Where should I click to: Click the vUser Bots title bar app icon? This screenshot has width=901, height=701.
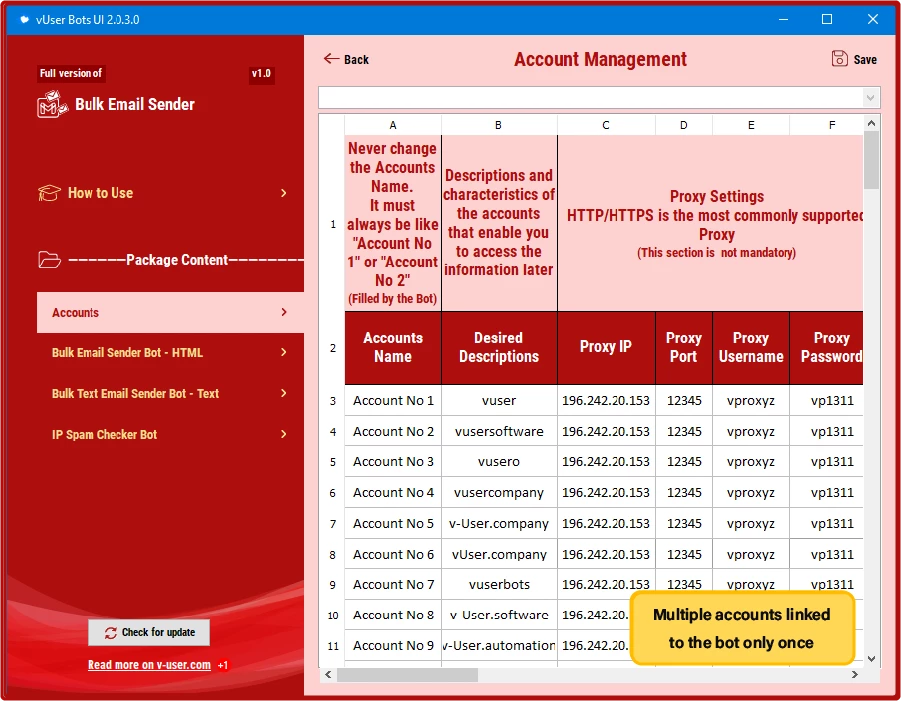pos(24,20)
